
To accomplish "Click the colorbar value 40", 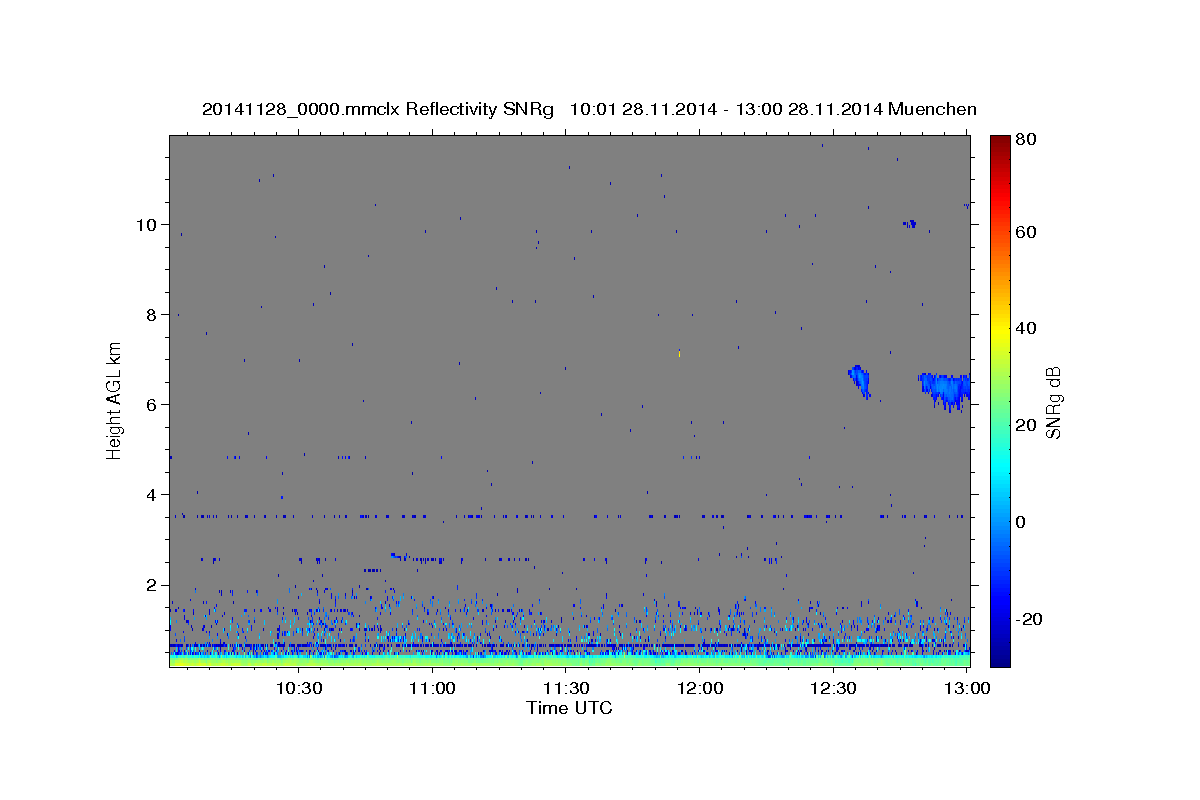I will 1025,328.
